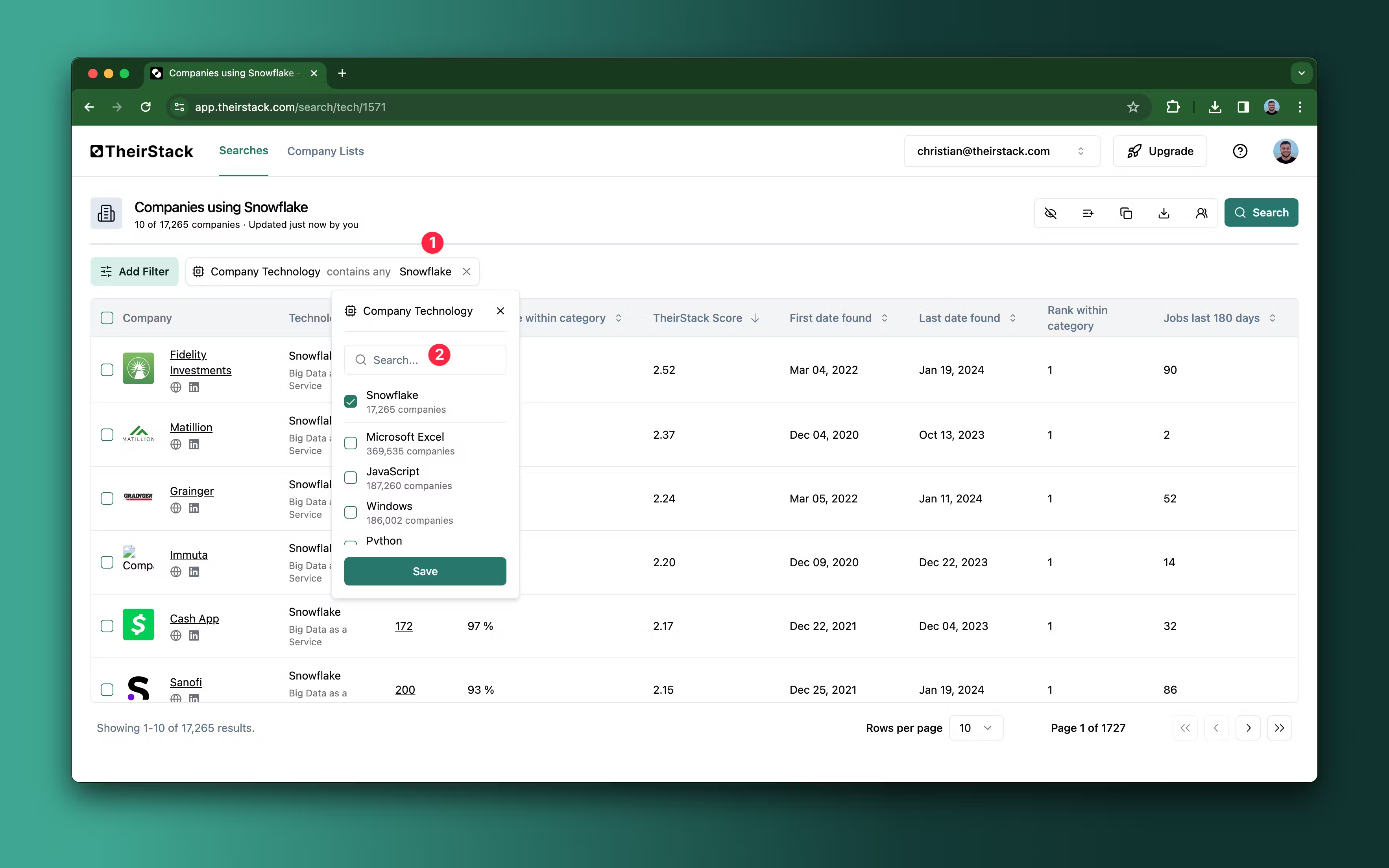
Task: Click the hide/eye-off icon in toolbar
Action: coord(1050,213)
